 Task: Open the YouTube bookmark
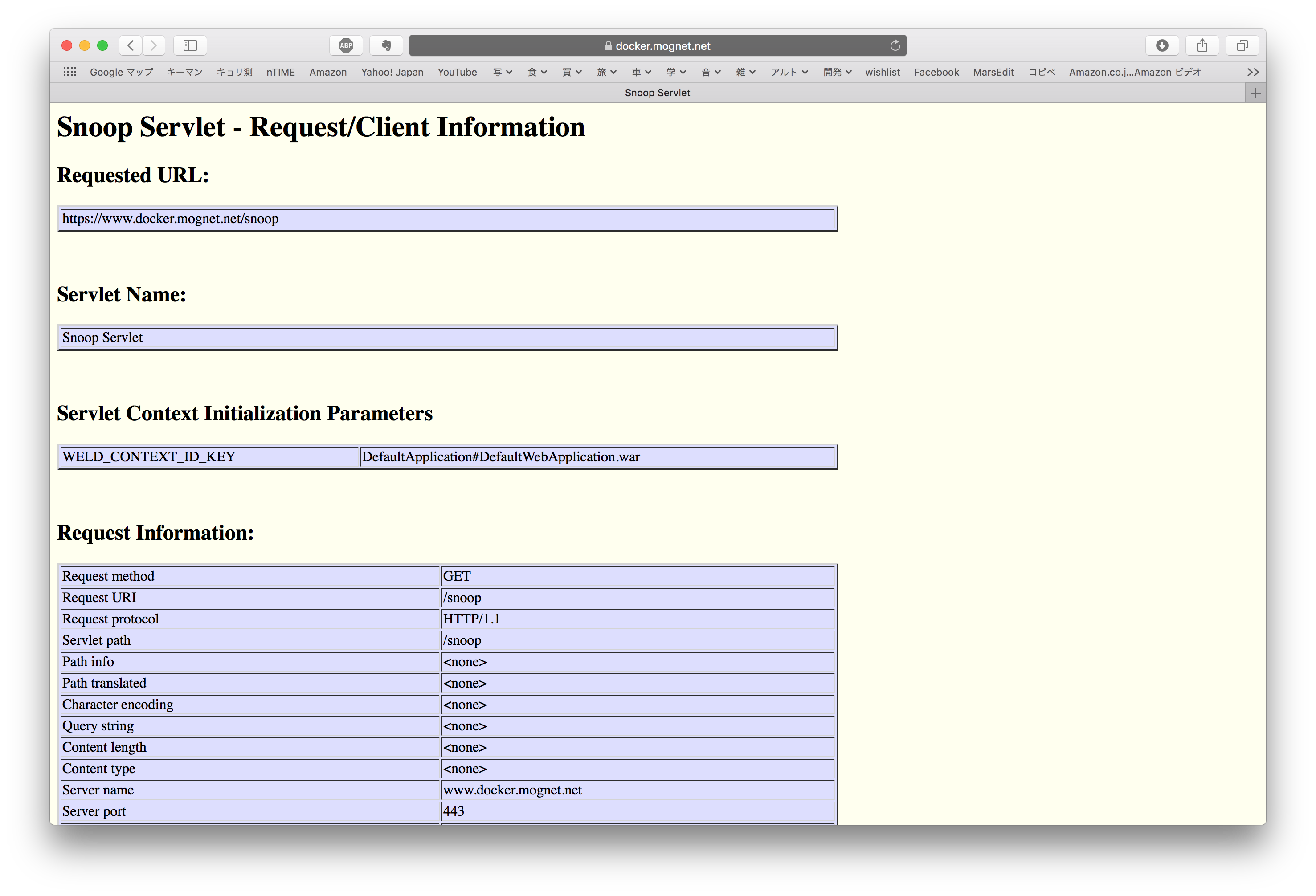(457, 72)
